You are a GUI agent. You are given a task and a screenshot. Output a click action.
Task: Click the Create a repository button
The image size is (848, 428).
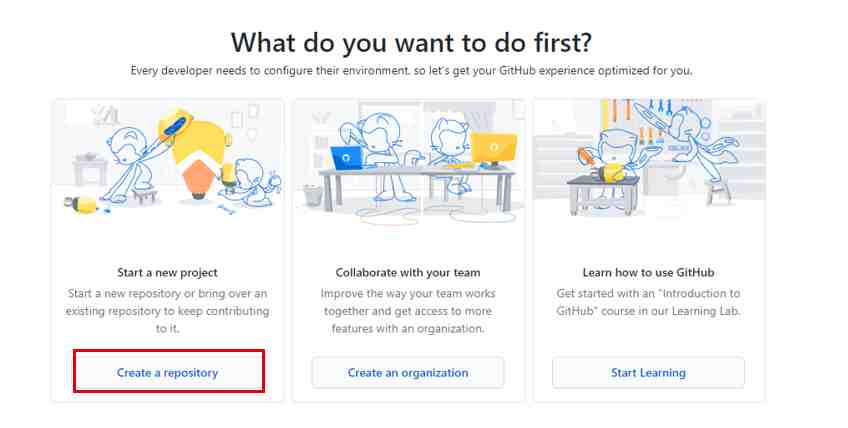[169, 372]
